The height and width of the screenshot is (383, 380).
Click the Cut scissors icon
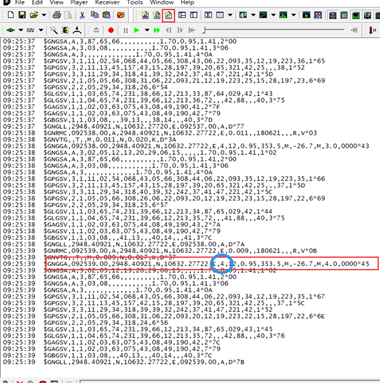point(82,15)
